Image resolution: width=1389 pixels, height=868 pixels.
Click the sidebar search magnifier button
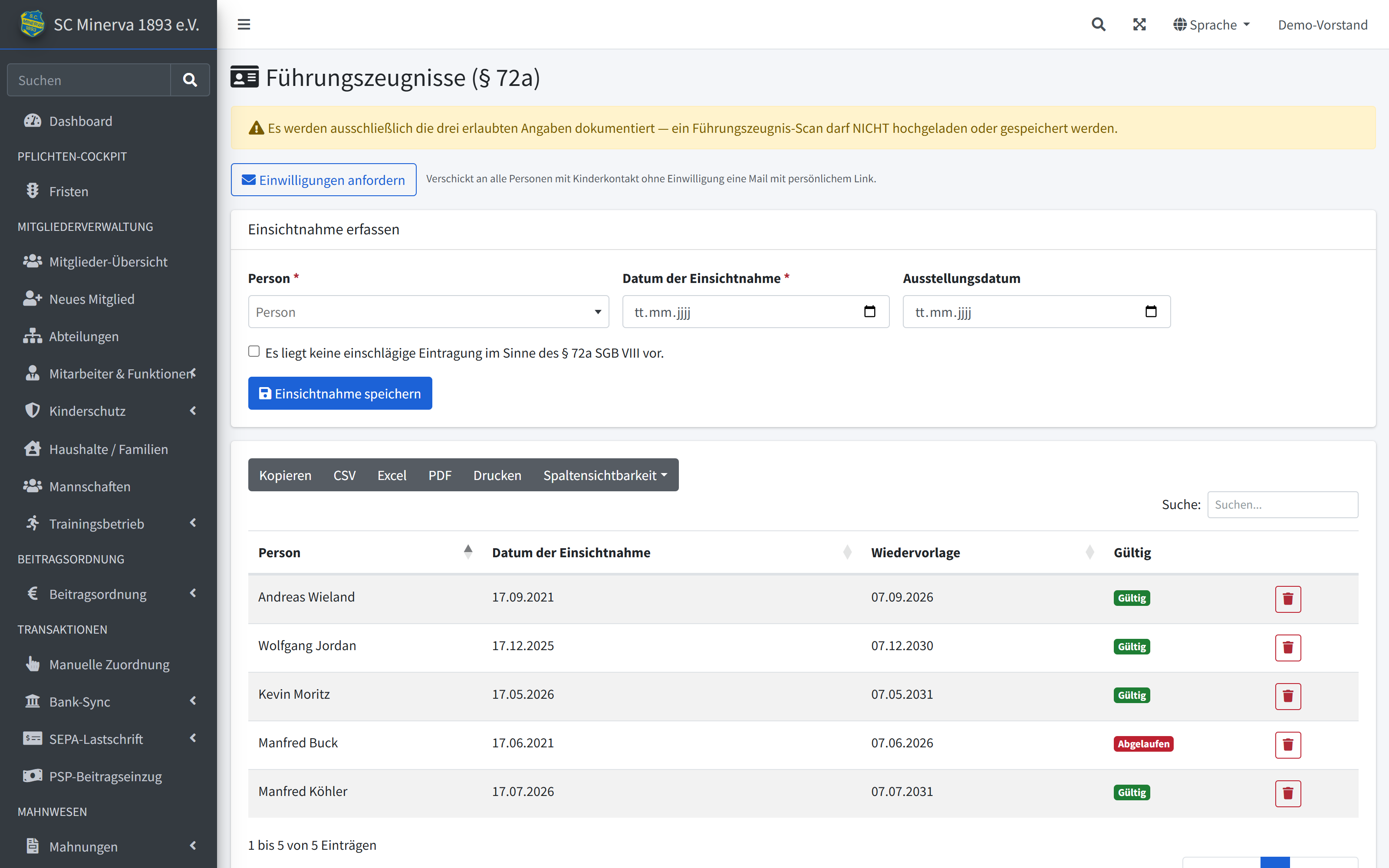pos(190,80)
